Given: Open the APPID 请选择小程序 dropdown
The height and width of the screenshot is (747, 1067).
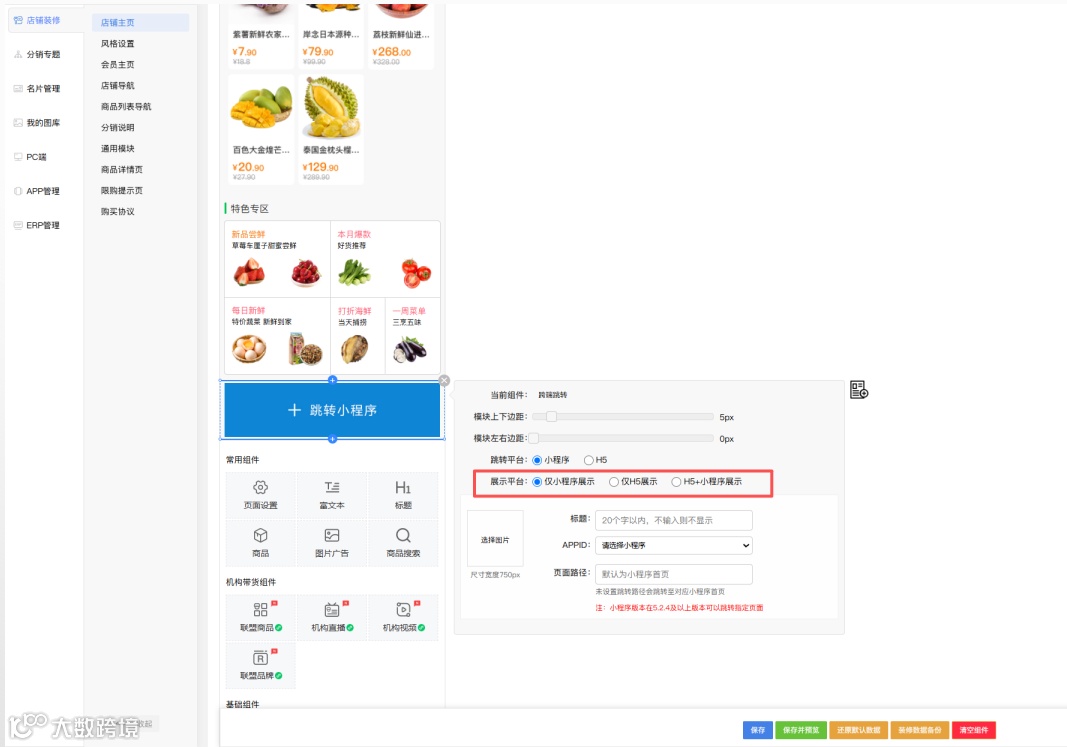Looking at the screenshot, I should 674,546.
